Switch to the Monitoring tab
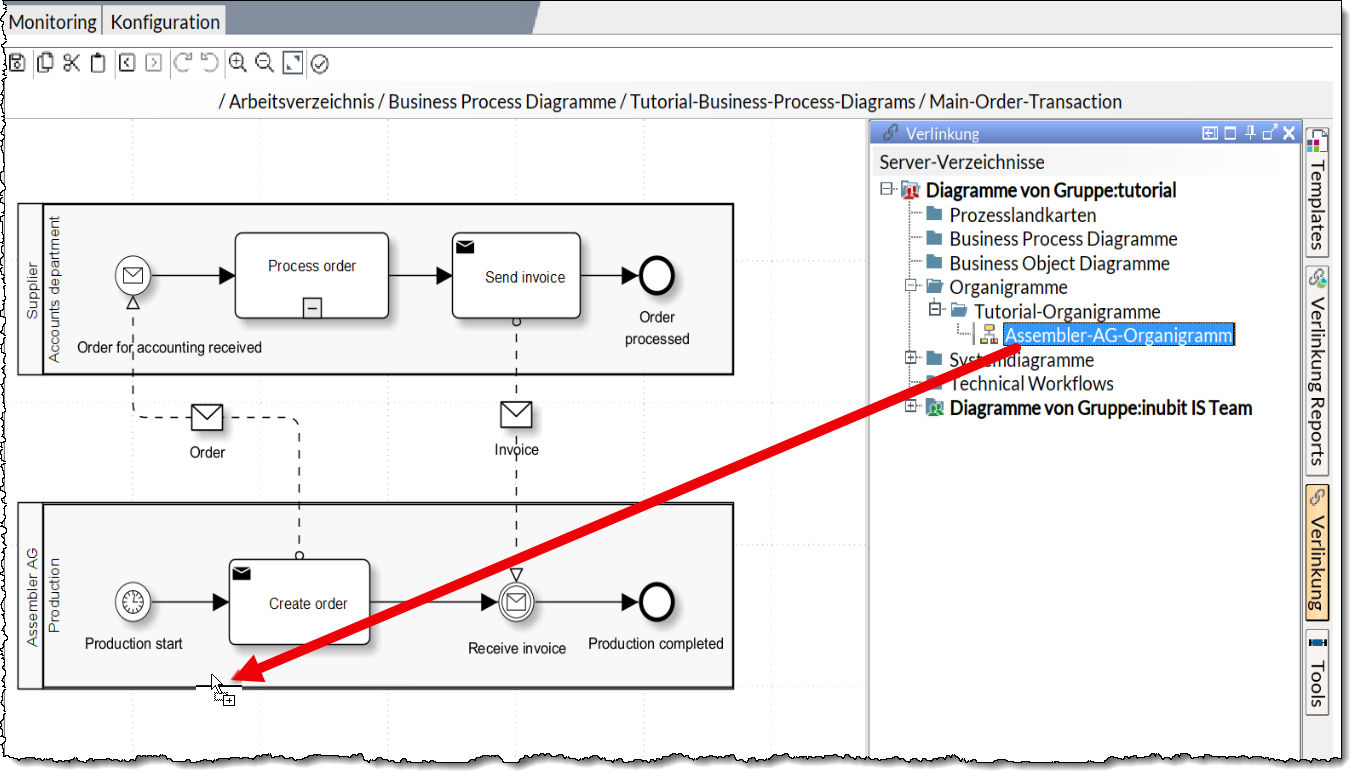Viewport: 1357px width, 778px height. (54, 21)
